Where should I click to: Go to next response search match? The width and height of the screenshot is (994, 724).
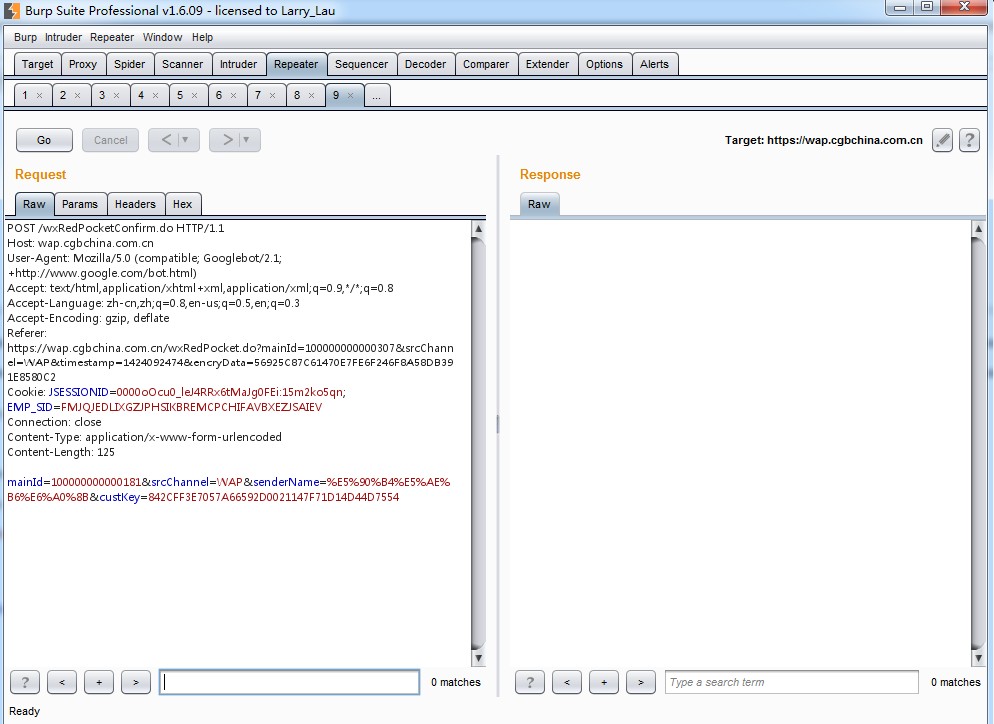(x=641, y=682)
